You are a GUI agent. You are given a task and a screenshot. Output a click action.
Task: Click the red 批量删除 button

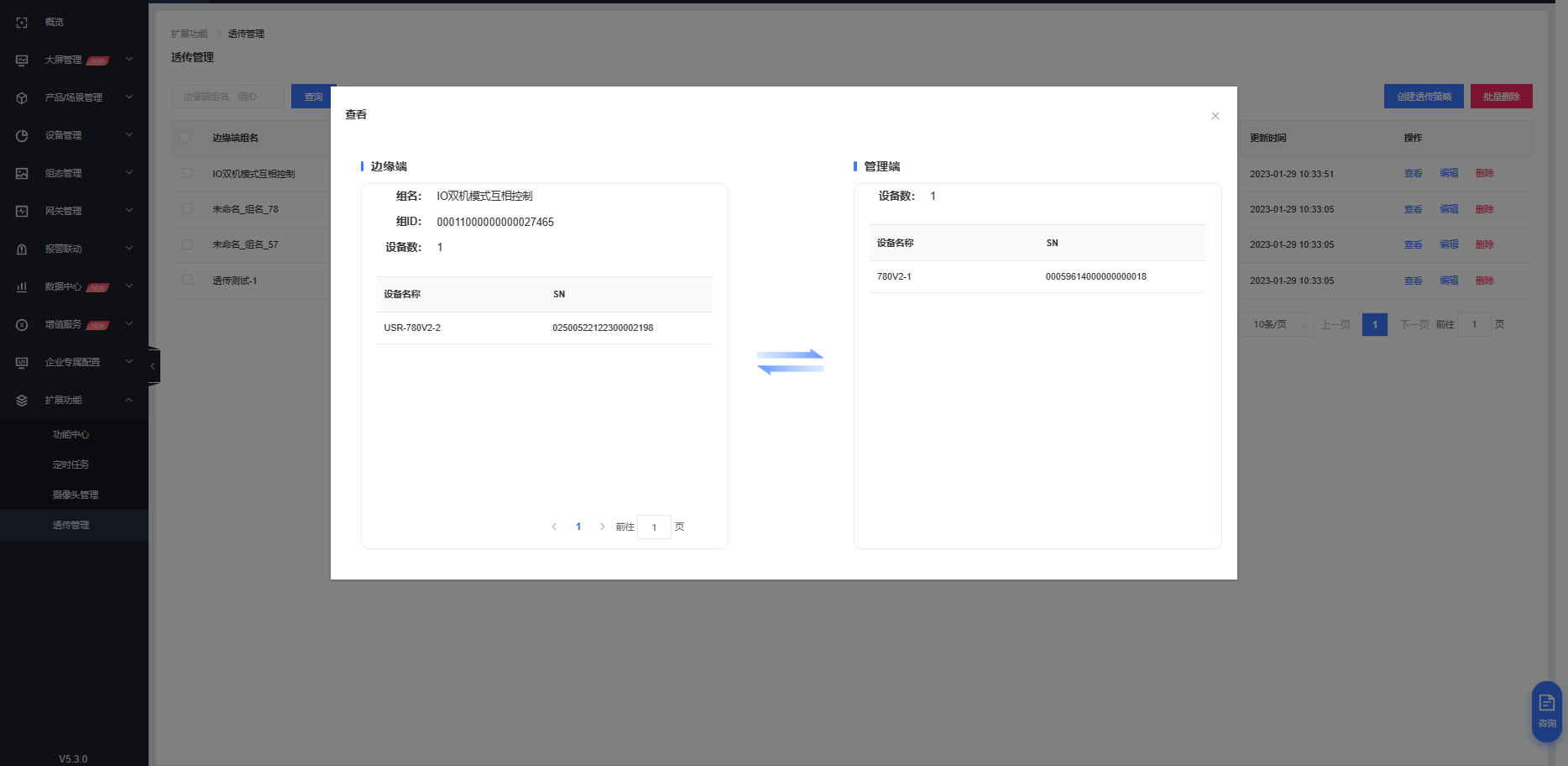tap(1501, 97)
